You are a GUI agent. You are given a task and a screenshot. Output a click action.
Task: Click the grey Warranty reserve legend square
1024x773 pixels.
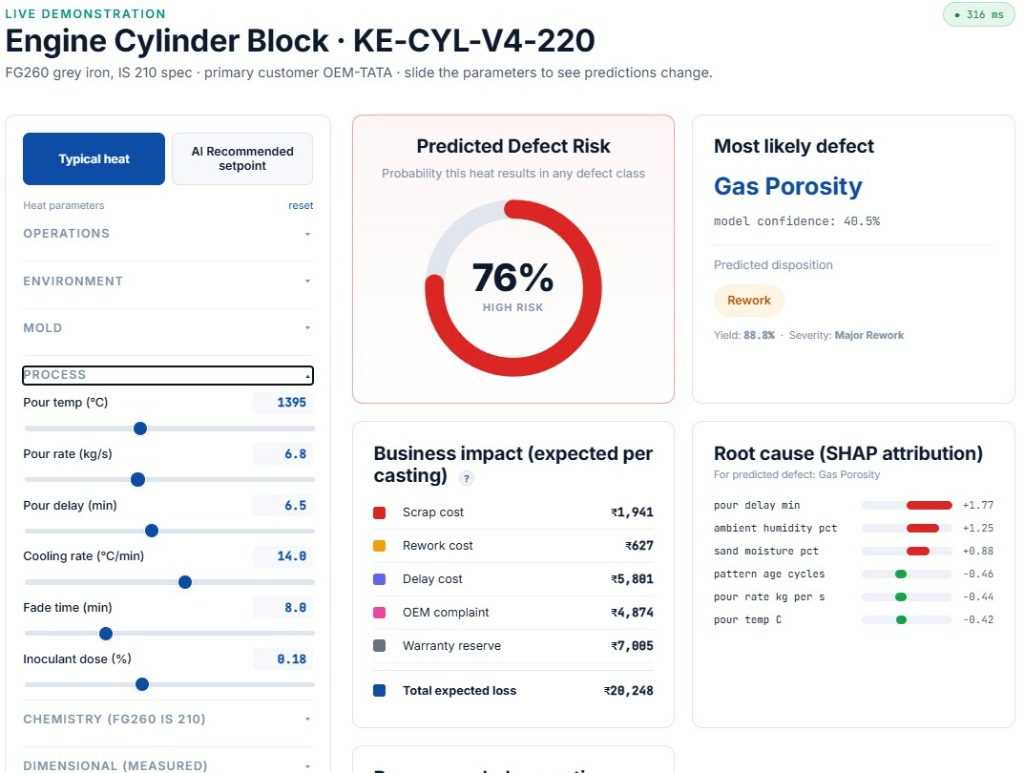379,646
